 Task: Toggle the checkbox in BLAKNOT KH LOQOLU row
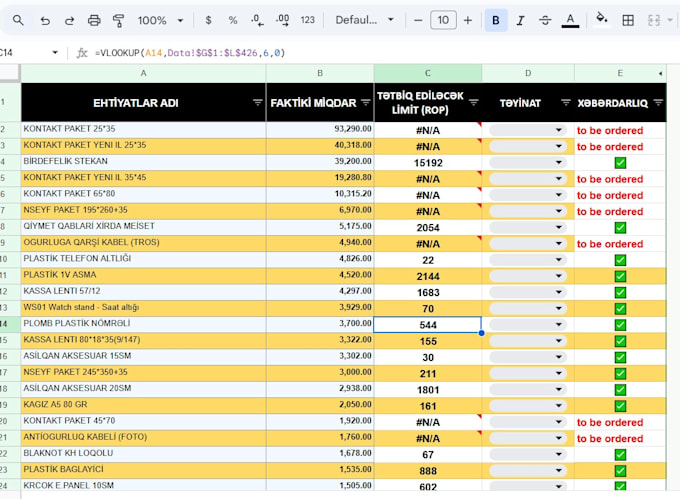pos(620,455)
